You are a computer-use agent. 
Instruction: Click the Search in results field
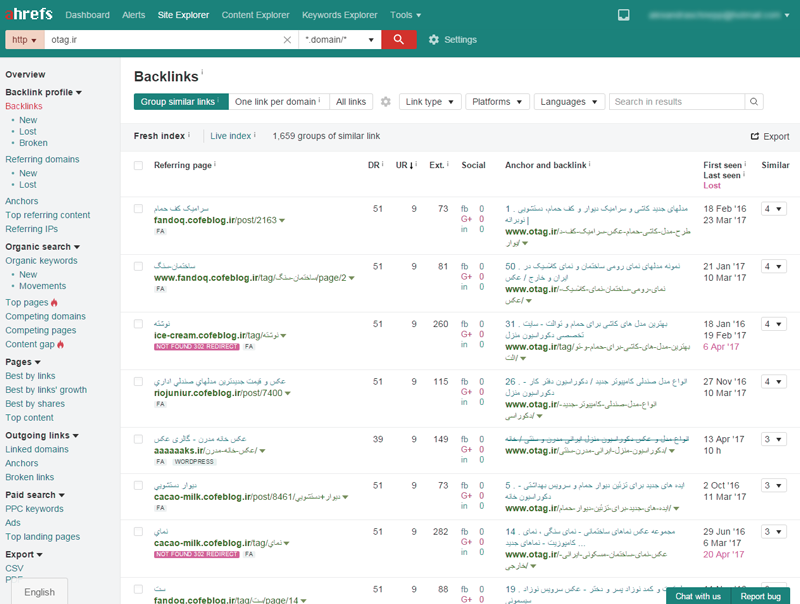coord(677,102)
